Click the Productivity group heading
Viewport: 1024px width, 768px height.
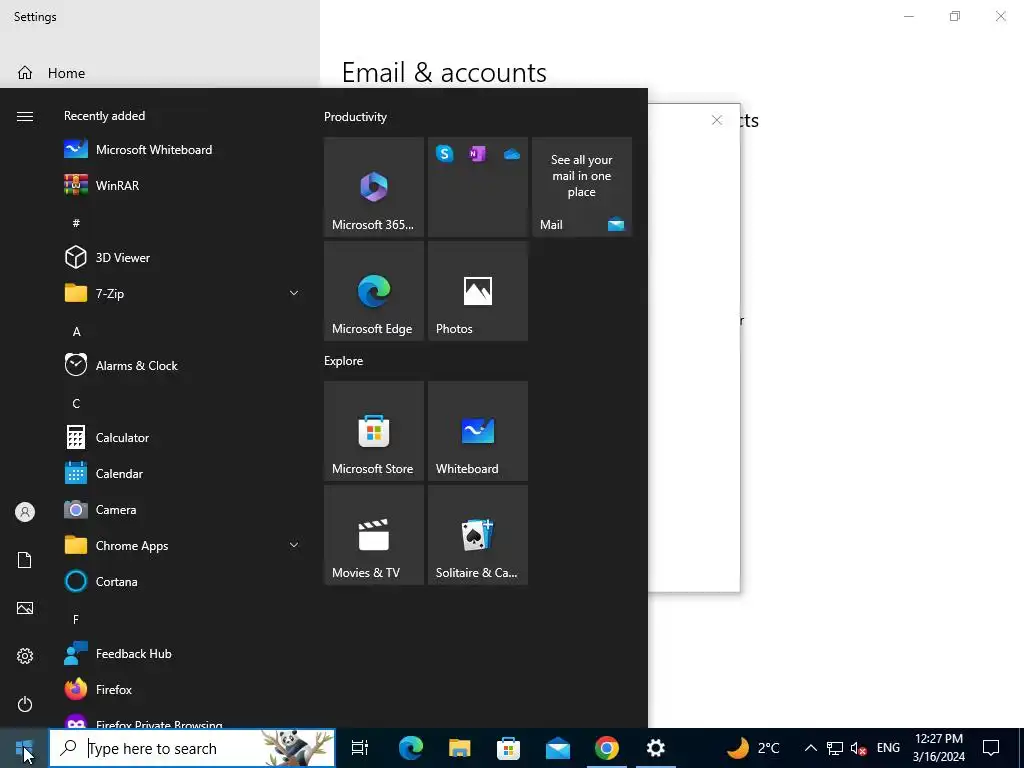tap(355, 117)
